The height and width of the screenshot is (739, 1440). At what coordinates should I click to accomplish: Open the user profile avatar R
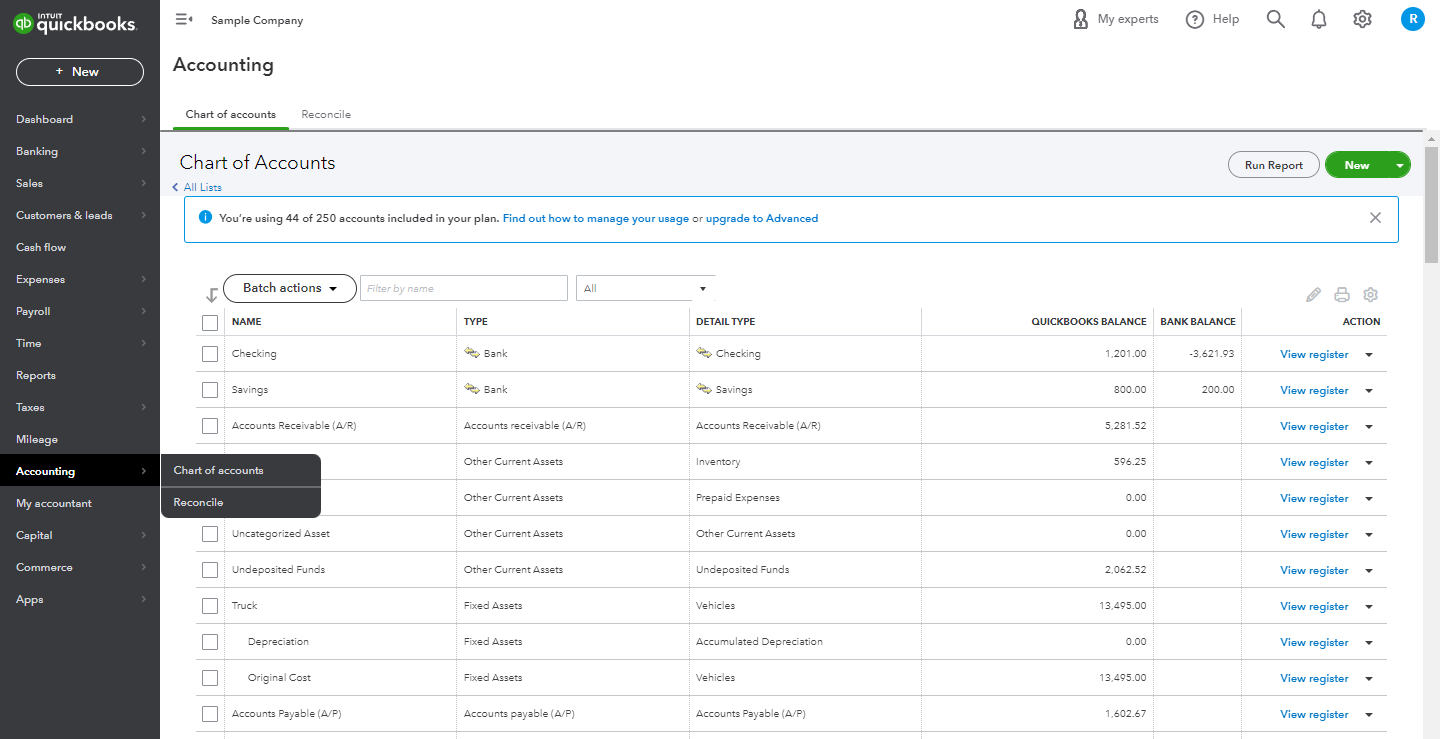point(1412,19)
